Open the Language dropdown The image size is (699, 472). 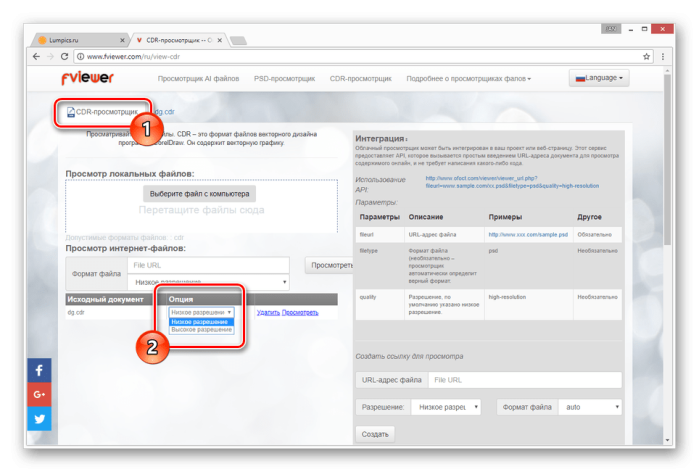pyautogui.click(x=599, y=78)
